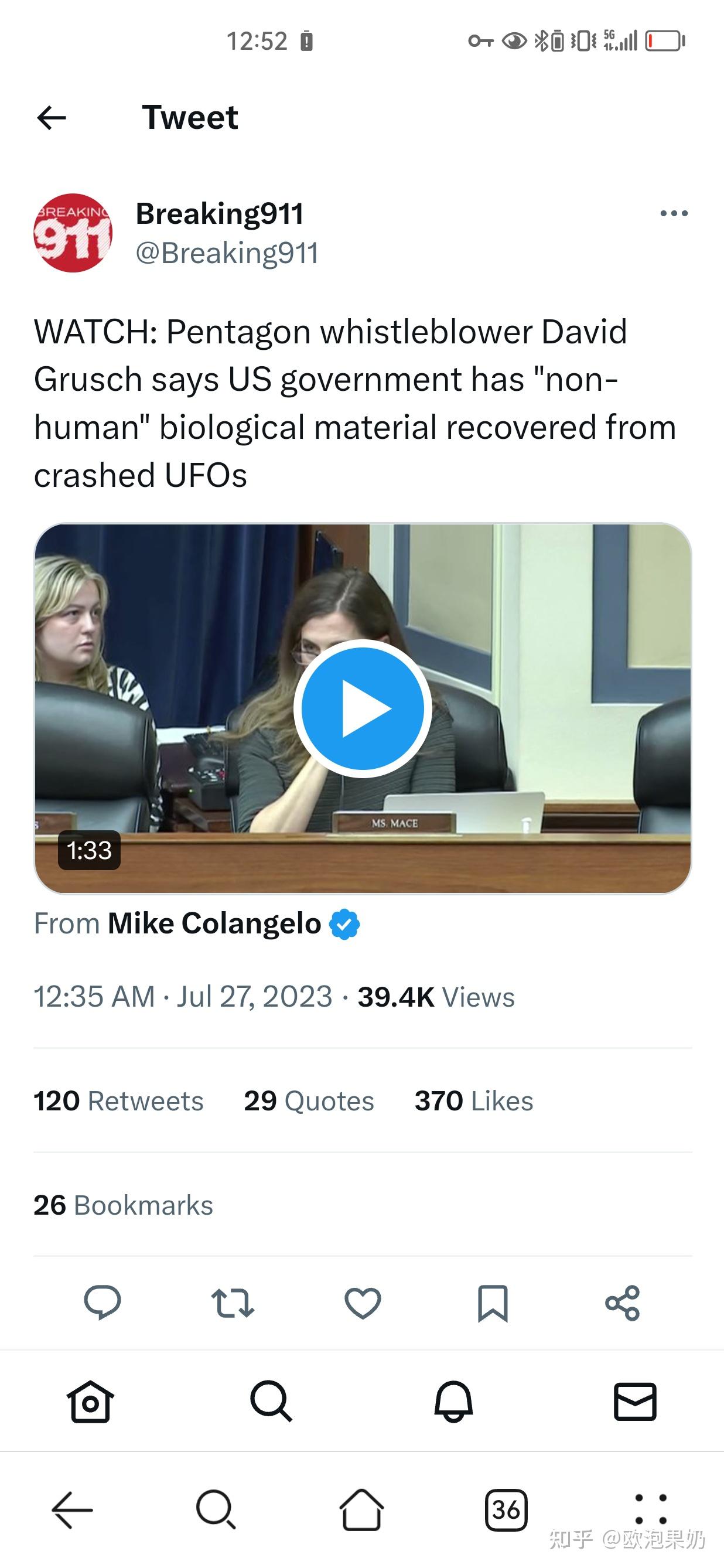Like the tweet with heart icon
The image size is (724, 1568).
363,1303
